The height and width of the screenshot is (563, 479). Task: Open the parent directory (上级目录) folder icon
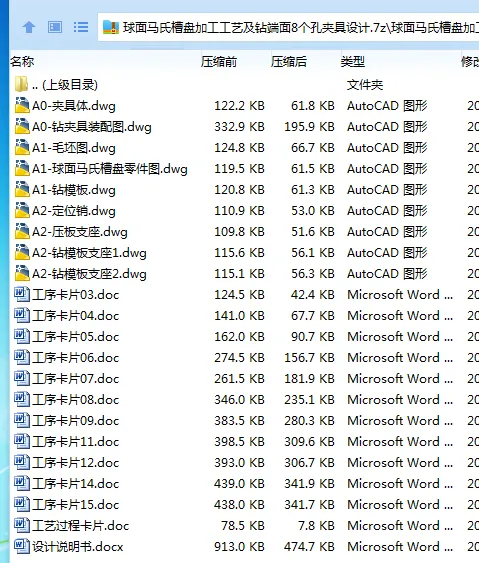21,84
